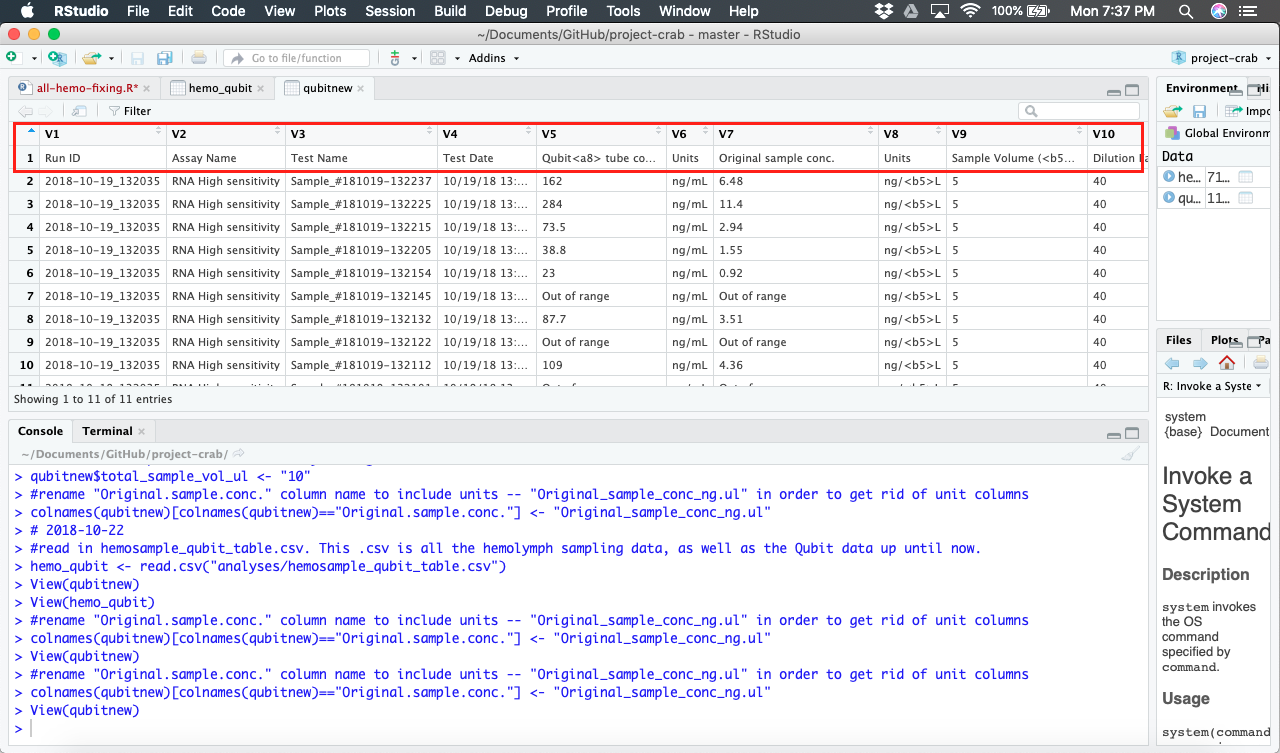
Task: Open the Session menu in the menu bar
Action: tap(390, 11)
